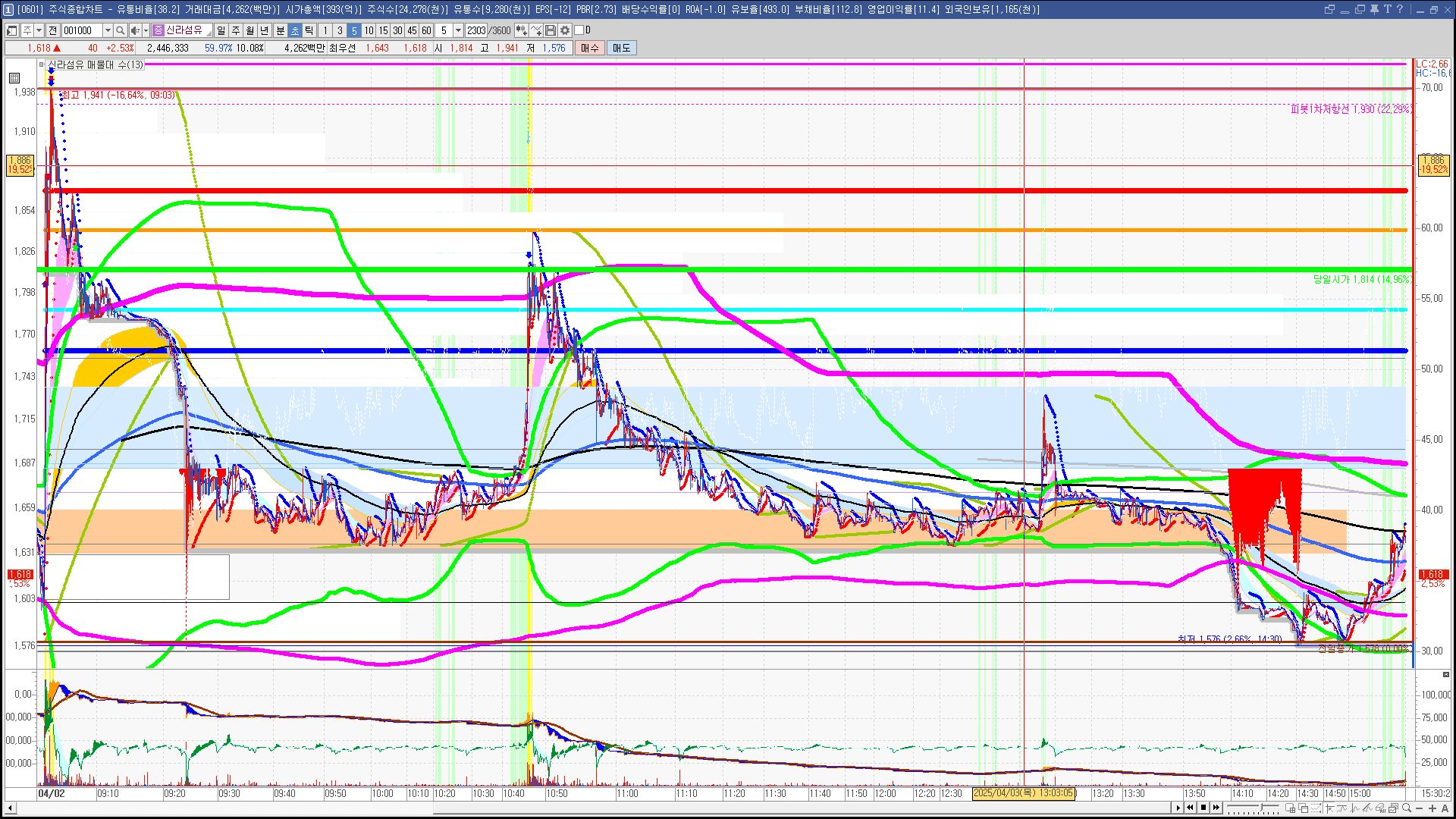Click the stop replay square icon
Viewport: 1456px width, 819px height.
[x=1203, y=808]
